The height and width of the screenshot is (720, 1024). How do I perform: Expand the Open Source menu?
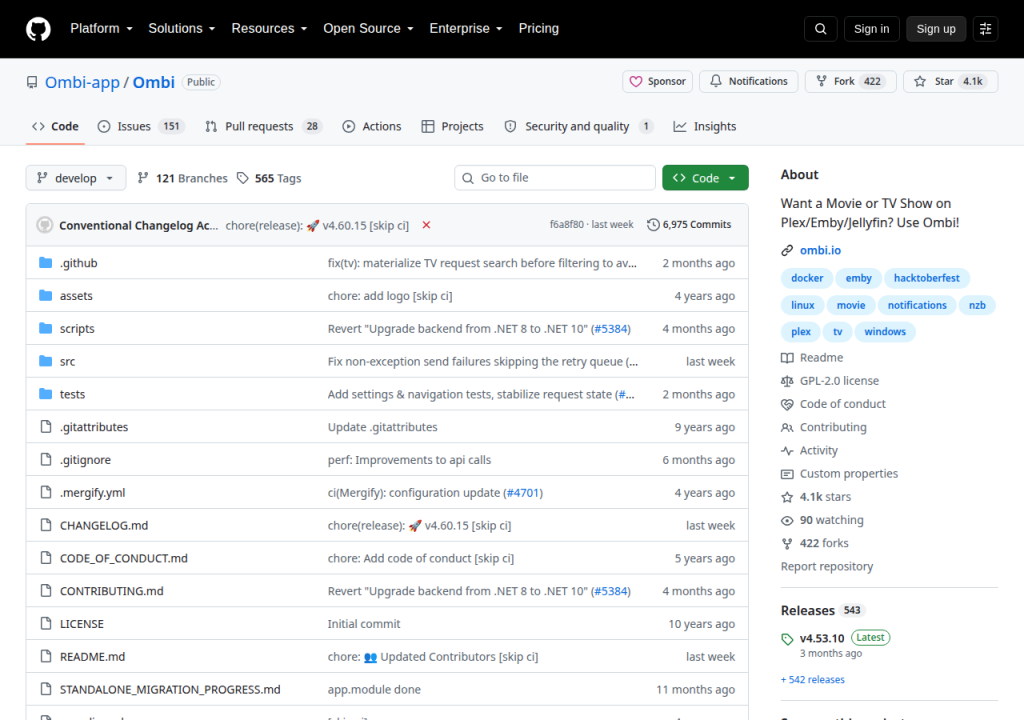(x=368, y=29)
